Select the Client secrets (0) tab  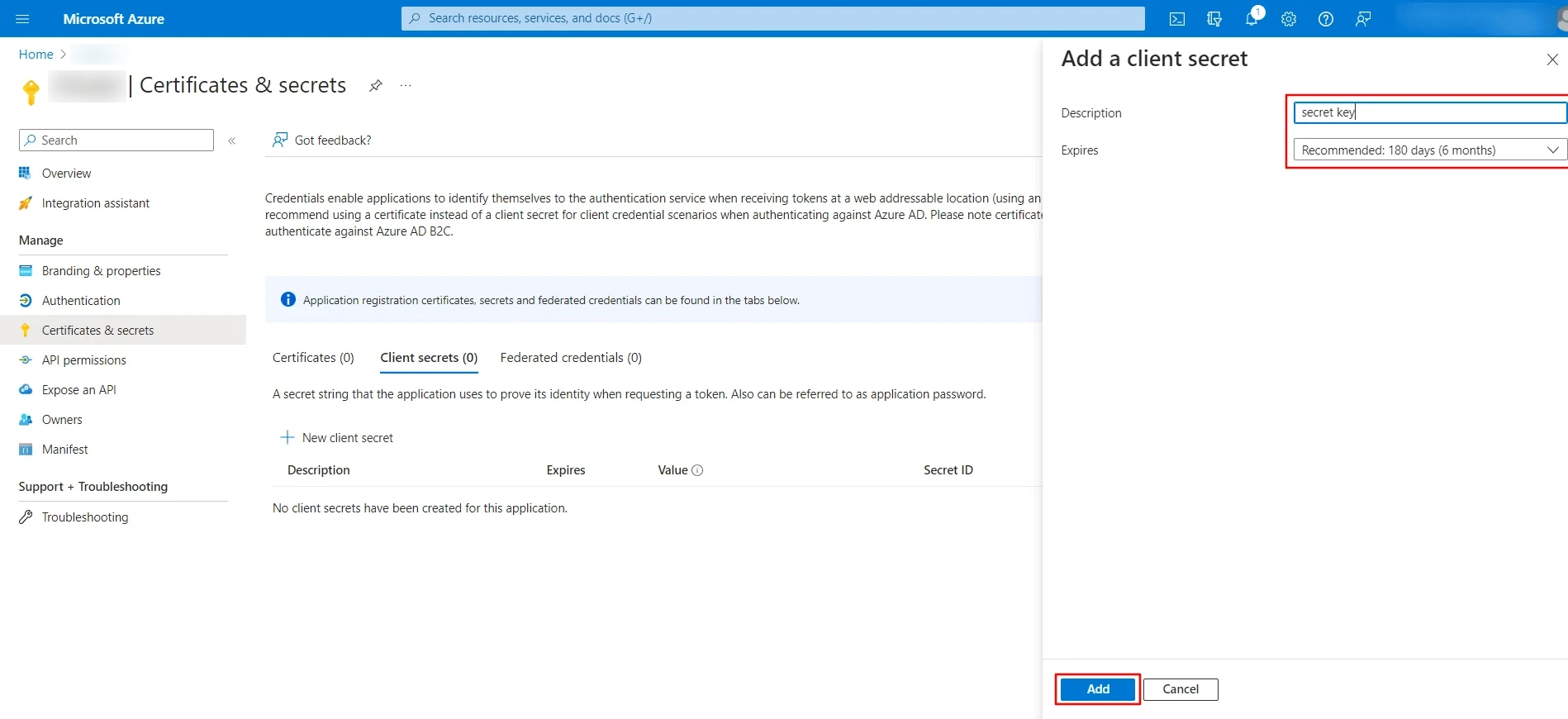[x=429, y=358]
